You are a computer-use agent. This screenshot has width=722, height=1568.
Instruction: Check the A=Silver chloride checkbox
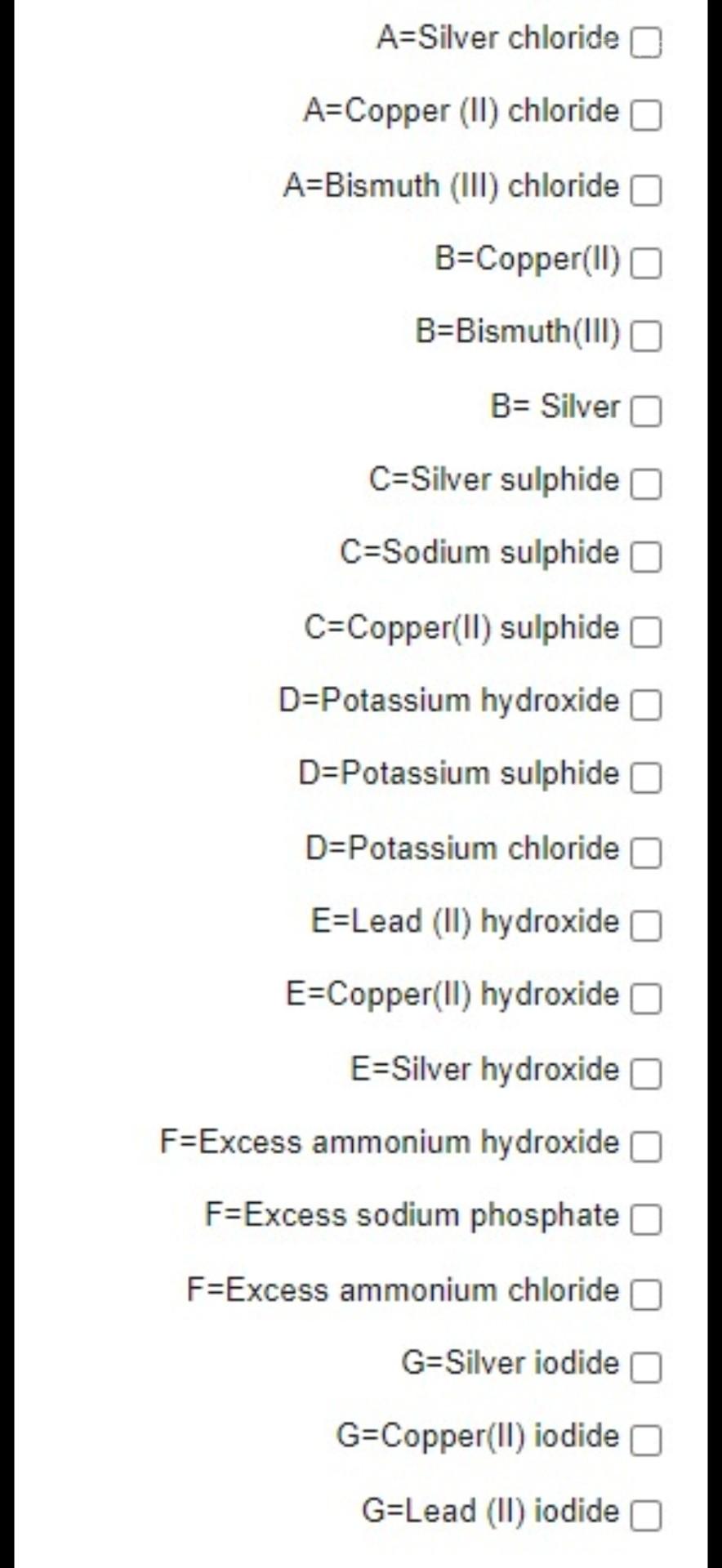(646, 43)
